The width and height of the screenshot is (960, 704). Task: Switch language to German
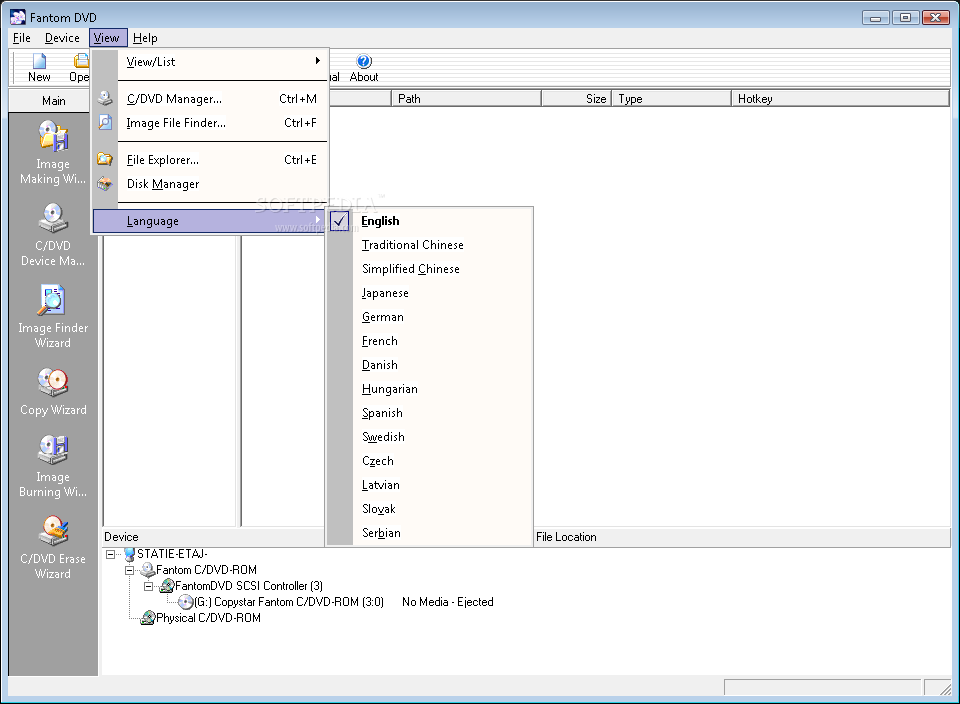pyautogui.click(x=429, y=316)
